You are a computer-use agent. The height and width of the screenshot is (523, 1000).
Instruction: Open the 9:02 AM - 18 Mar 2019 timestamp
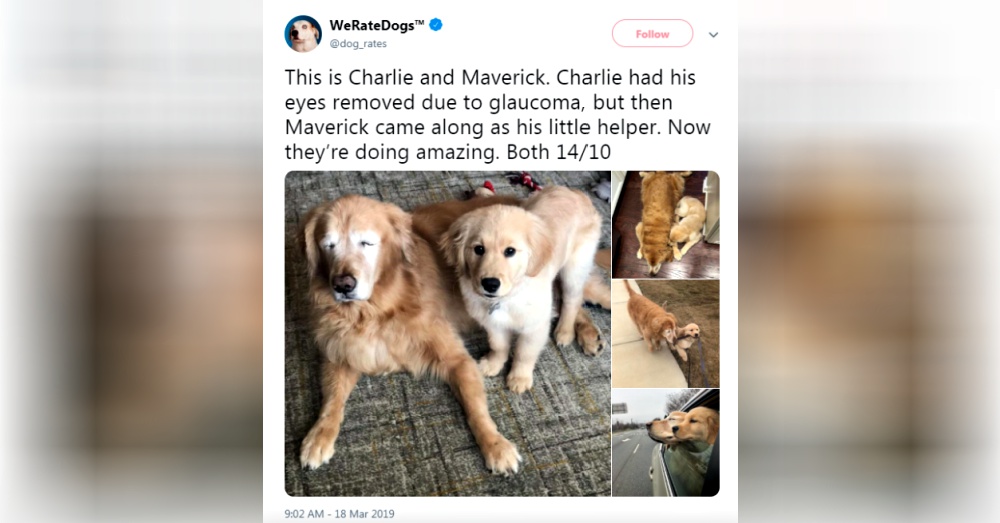[339, 513]
